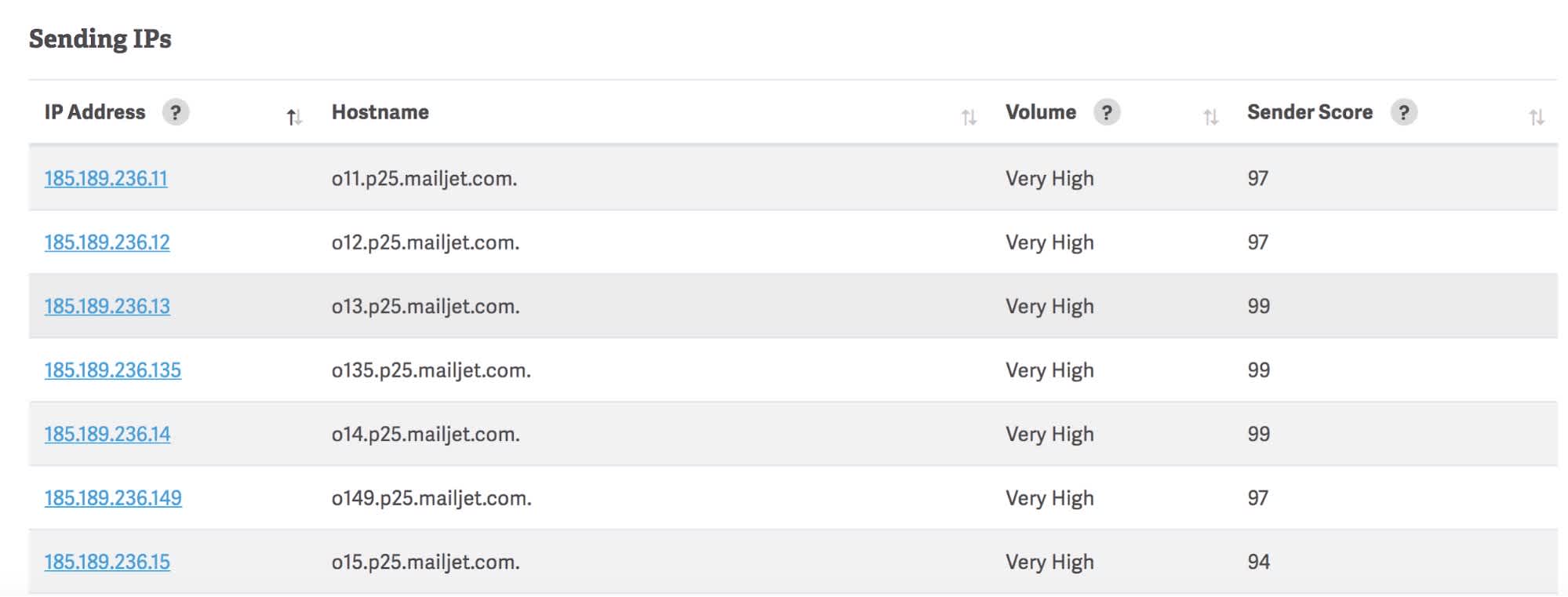Image resolution: width=1568 pixels, height=597 pixels.
Task: Click the Volume help question icon
Action: 1107,112
